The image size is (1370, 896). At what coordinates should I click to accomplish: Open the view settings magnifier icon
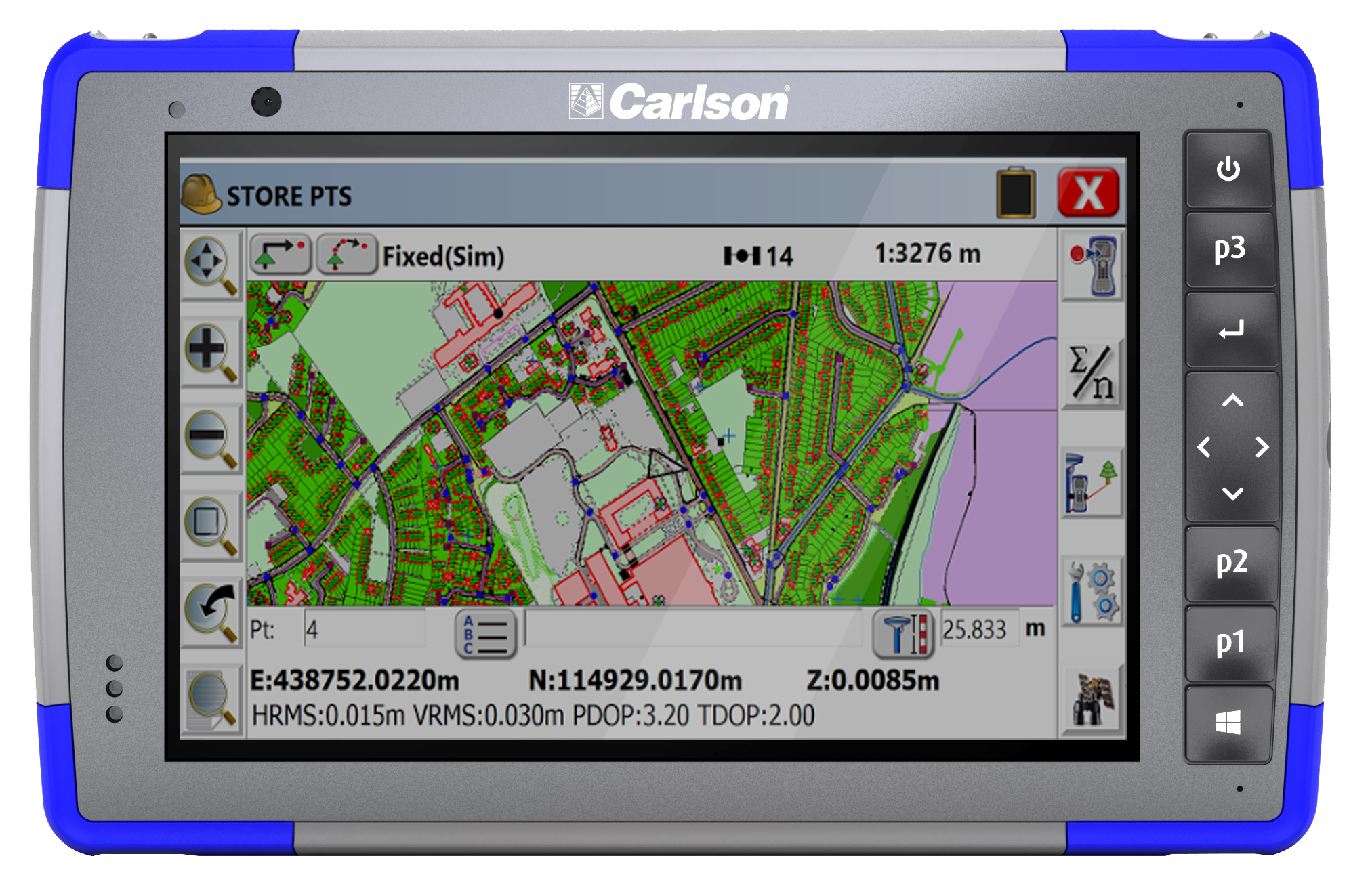pyautogui.click(x=211, y=700)
